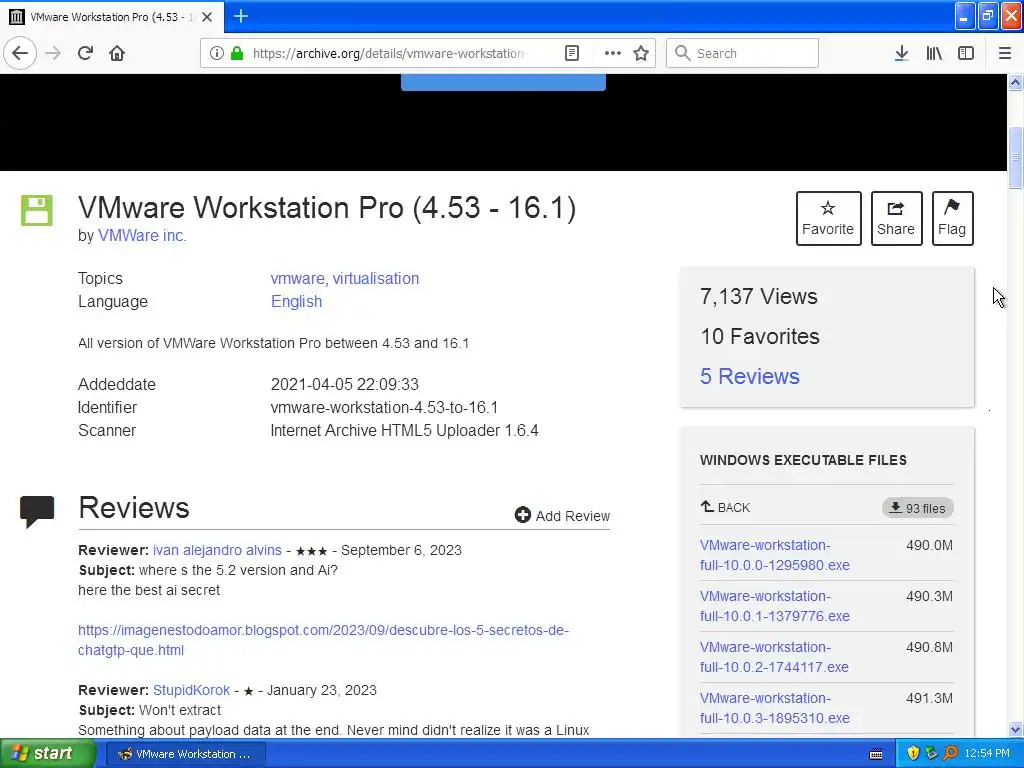
Task: Add item to favorites with Favorite button
Action: [x=828, y=218]
